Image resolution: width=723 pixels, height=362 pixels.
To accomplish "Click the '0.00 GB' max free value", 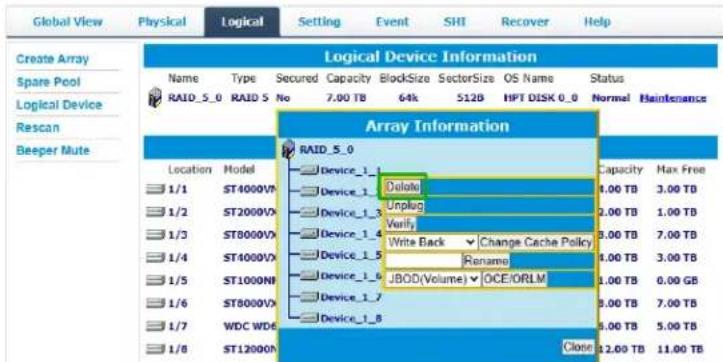I will 677,281.
